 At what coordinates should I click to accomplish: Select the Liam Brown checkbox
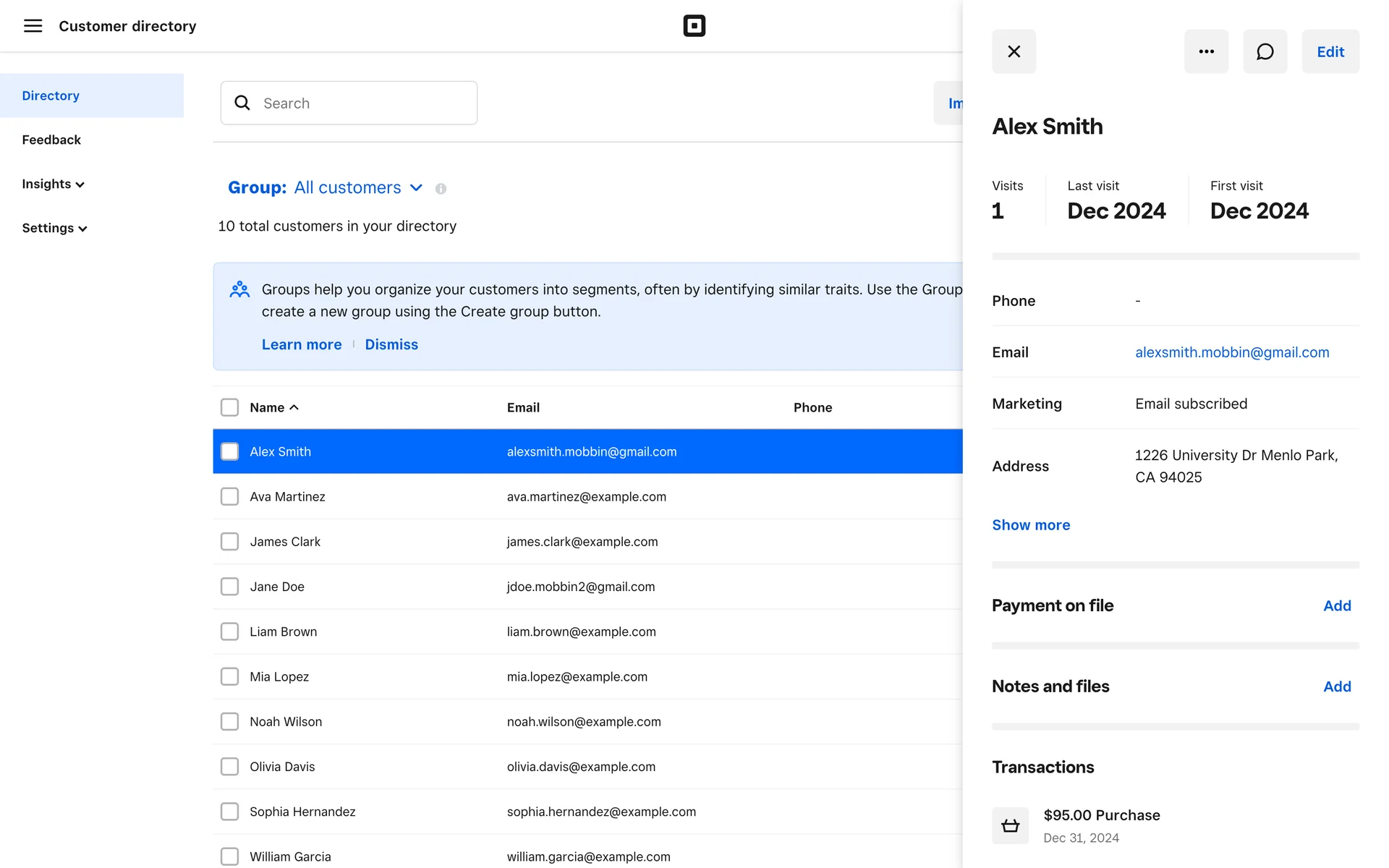pyautogui.click(x=229, y=631)
